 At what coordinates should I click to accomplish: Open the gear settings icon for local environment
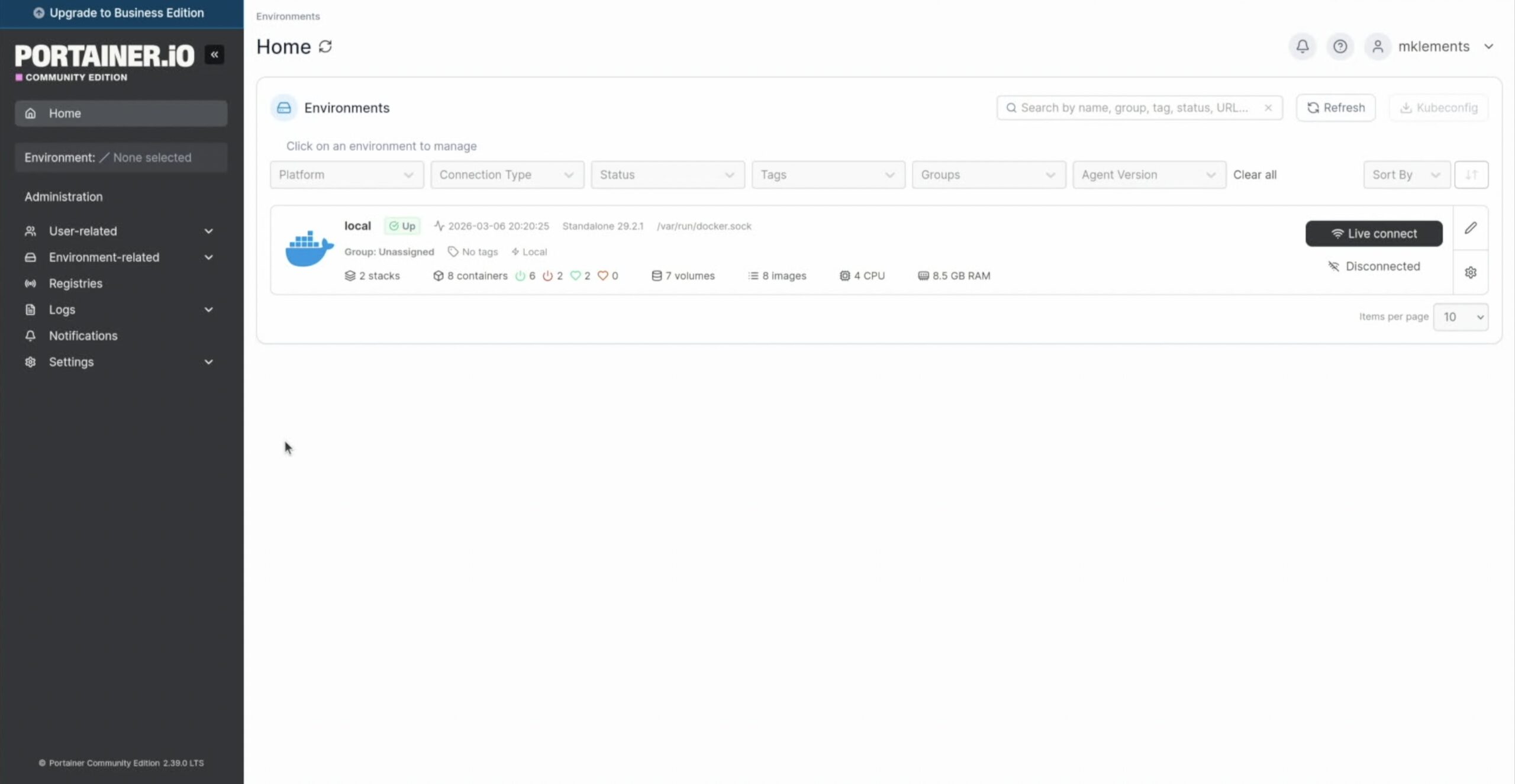(x=1471, y=272)
